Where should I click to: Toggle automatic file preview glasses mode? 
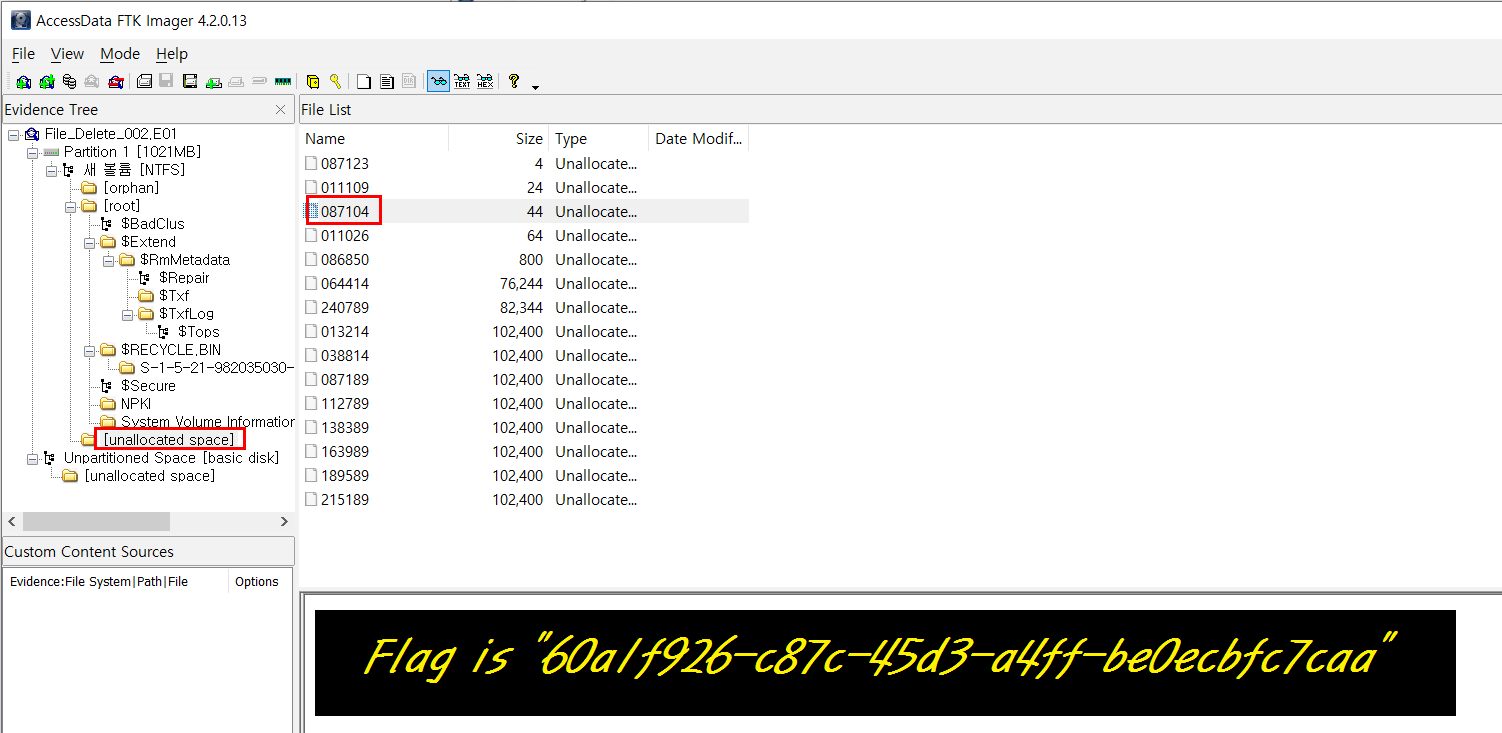438,82
